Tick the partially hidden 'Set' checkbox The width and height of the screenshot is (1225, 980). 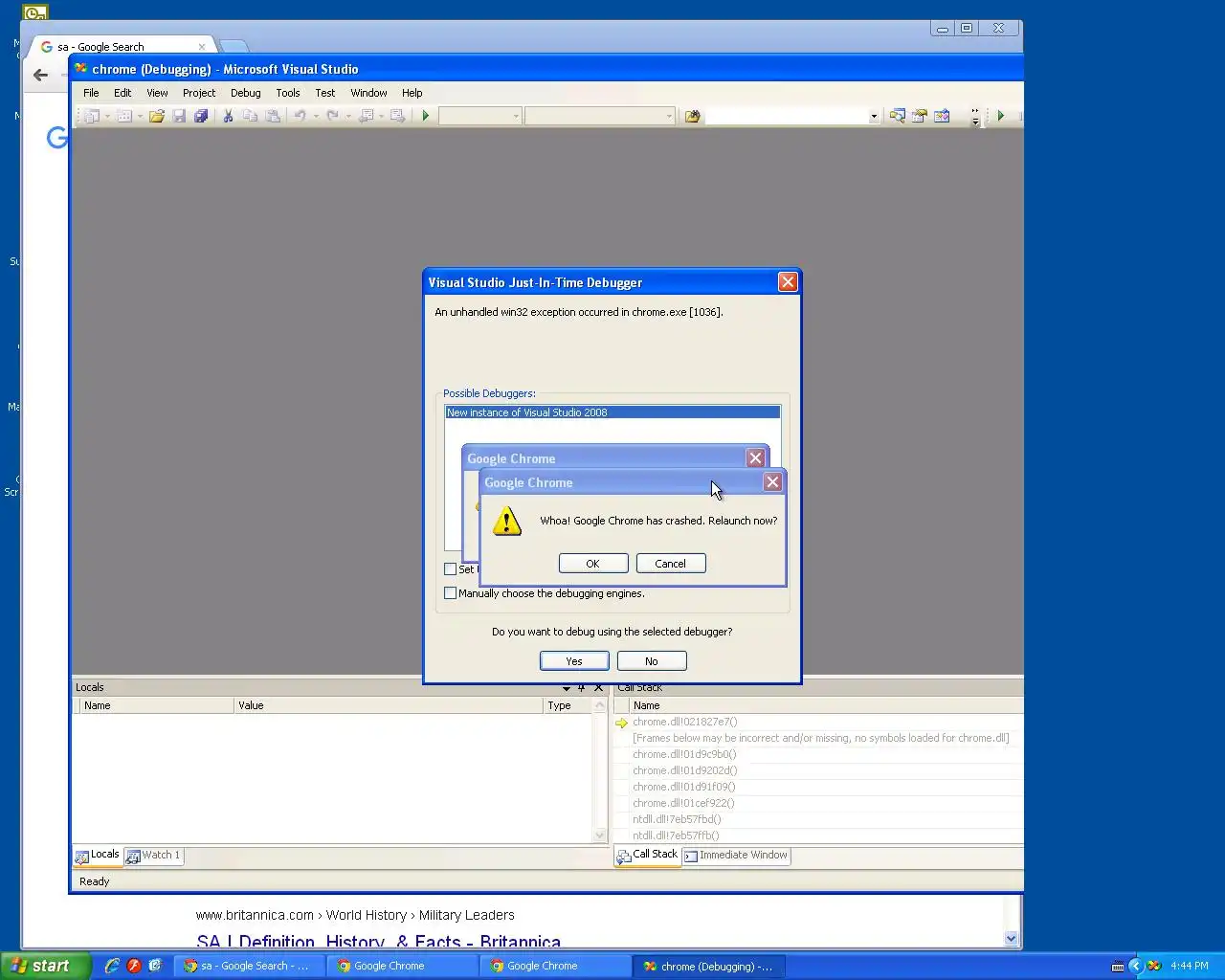(x=450, y=569)
